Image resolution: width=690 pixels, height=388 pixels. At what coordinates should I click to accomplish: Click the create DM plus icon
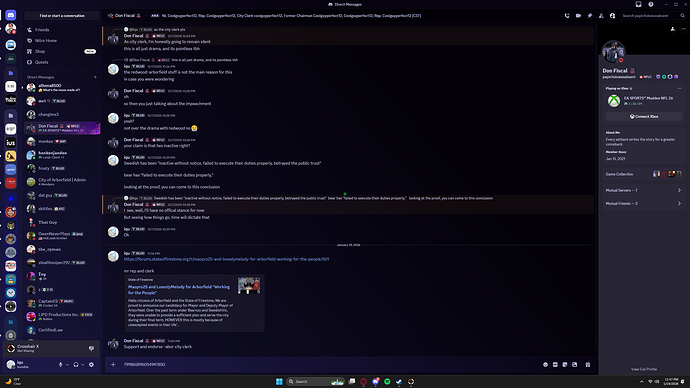[95, 77]
